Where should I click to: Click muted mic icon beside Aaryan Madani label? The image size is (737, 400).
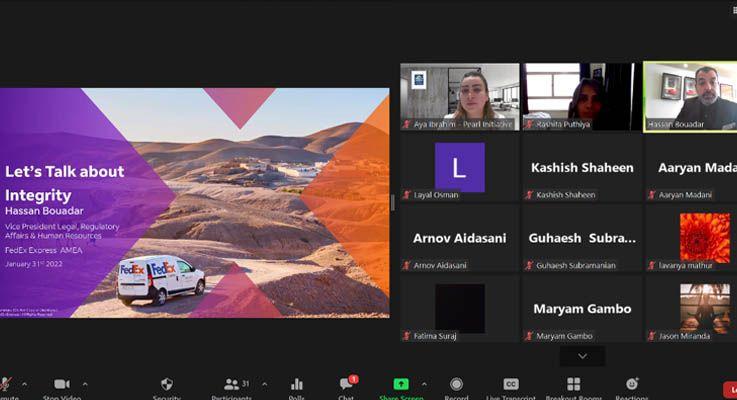[x=652, y=195]
